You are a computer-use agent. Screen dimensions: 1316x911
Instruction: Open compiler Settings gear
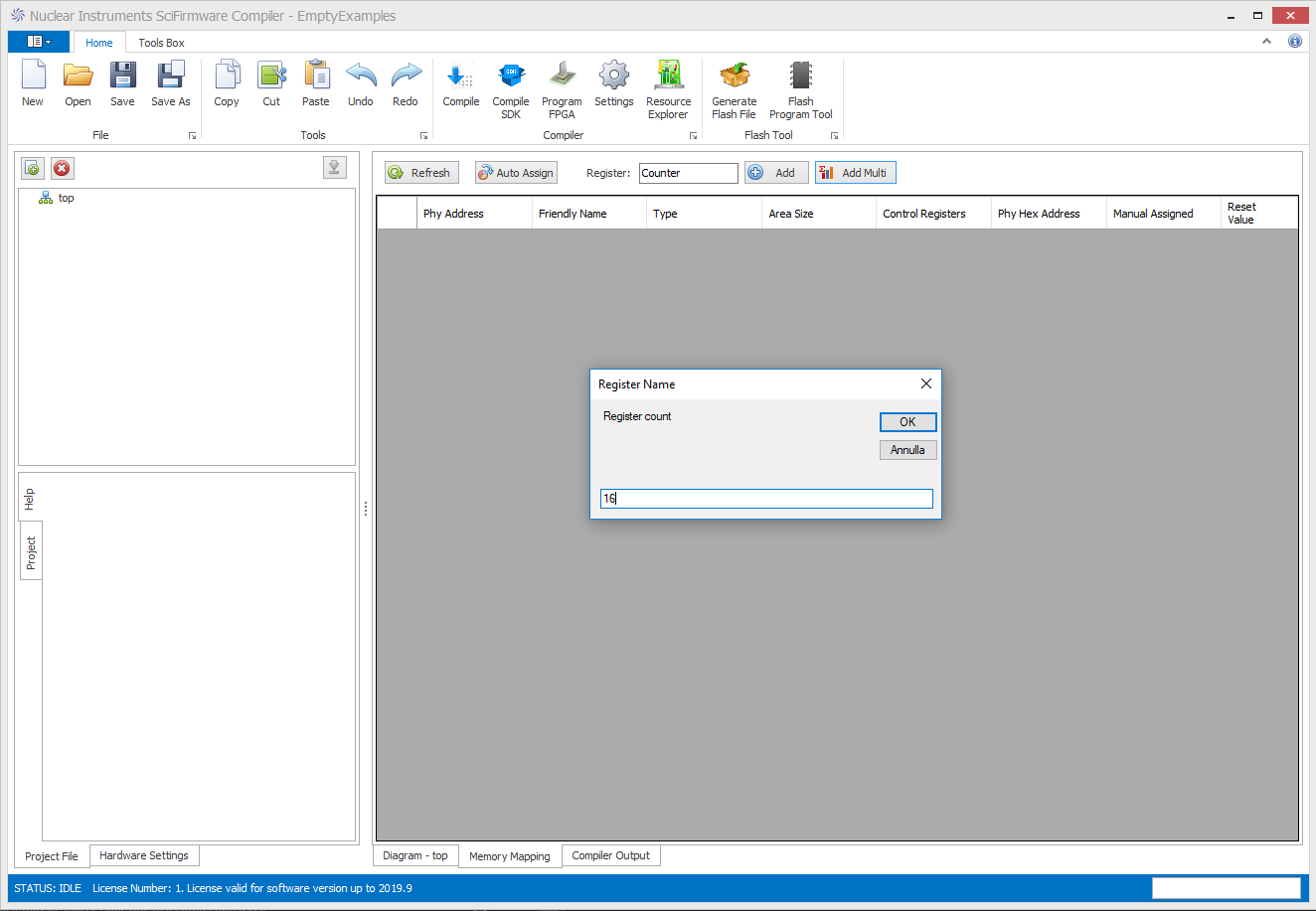pos(614,83)
